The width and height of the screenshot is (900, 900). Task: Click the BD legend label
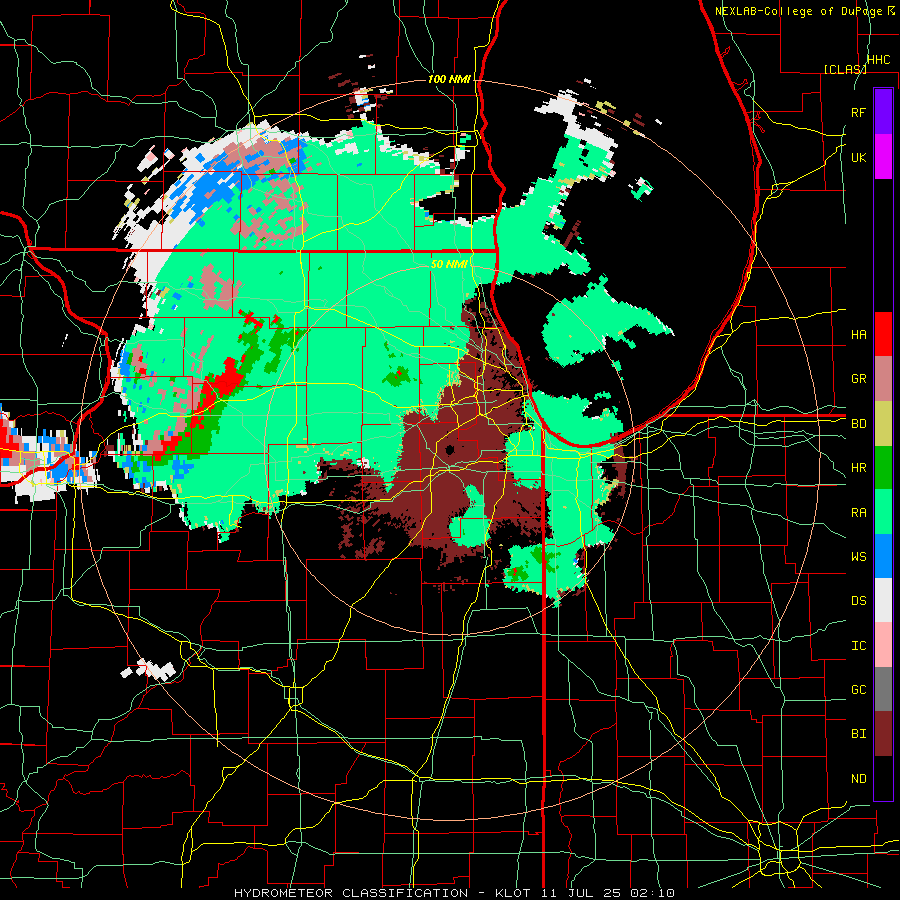pos(858,424)
